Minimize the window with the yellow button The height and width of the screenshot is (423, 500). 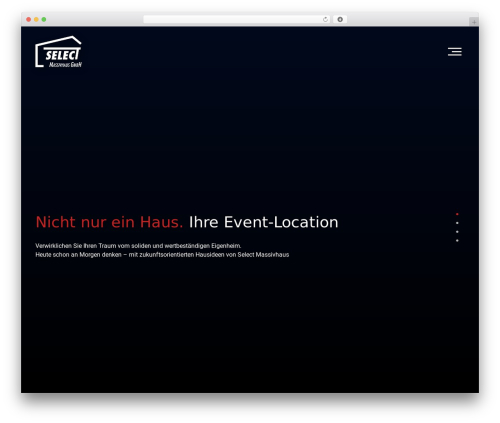[x=36, y=19]
